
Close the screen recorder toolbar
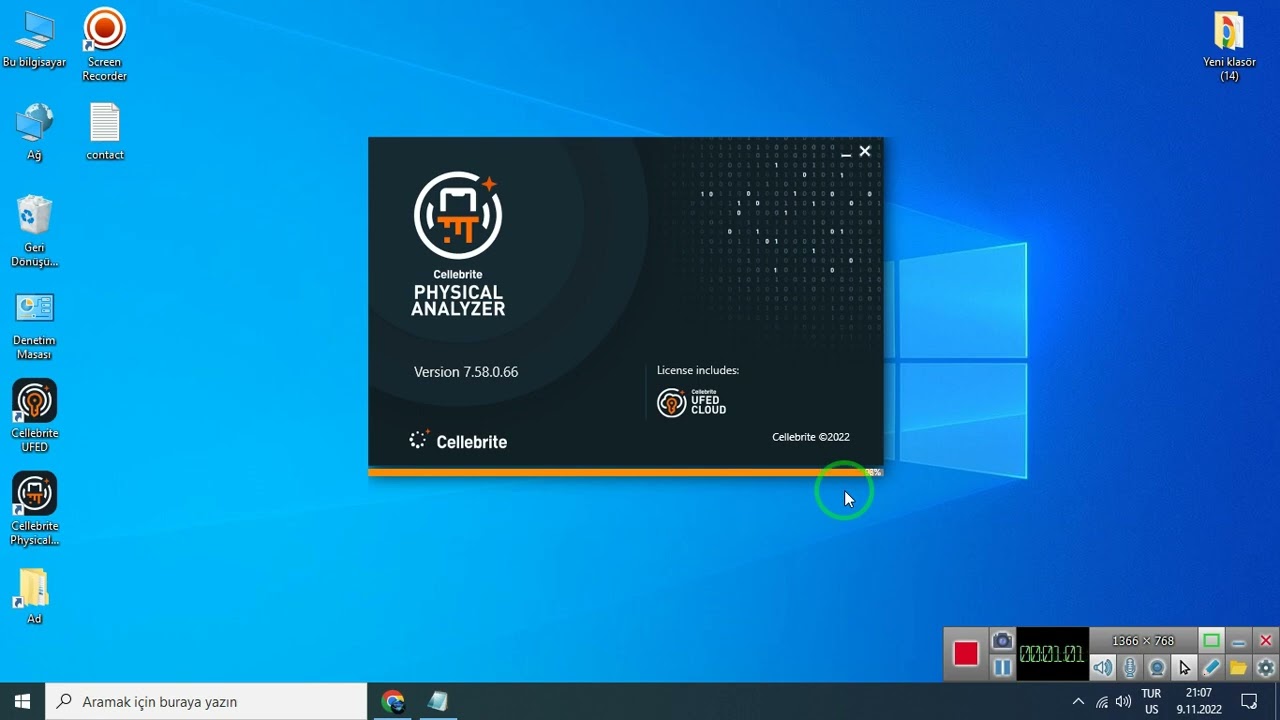[1265, 641]
